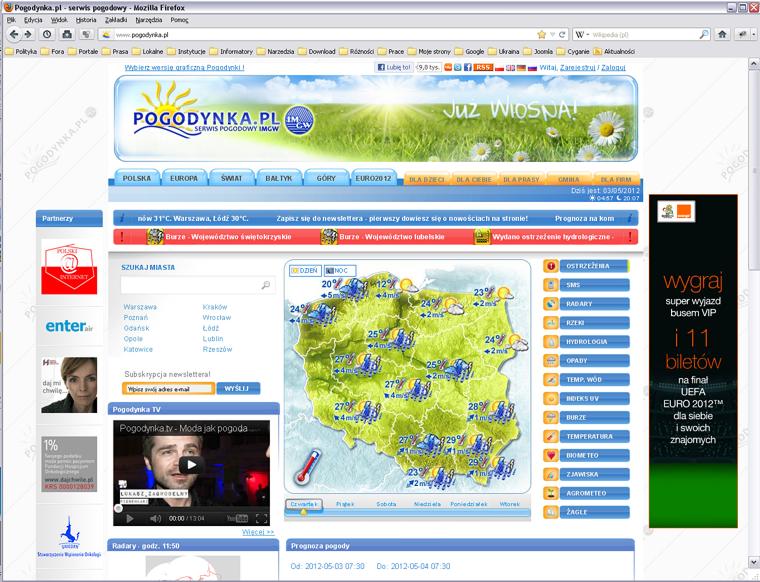Click the INDEKS UV sun icon
Image resolution: width=760 pixels, height=582 pixels.
point(551,398)
